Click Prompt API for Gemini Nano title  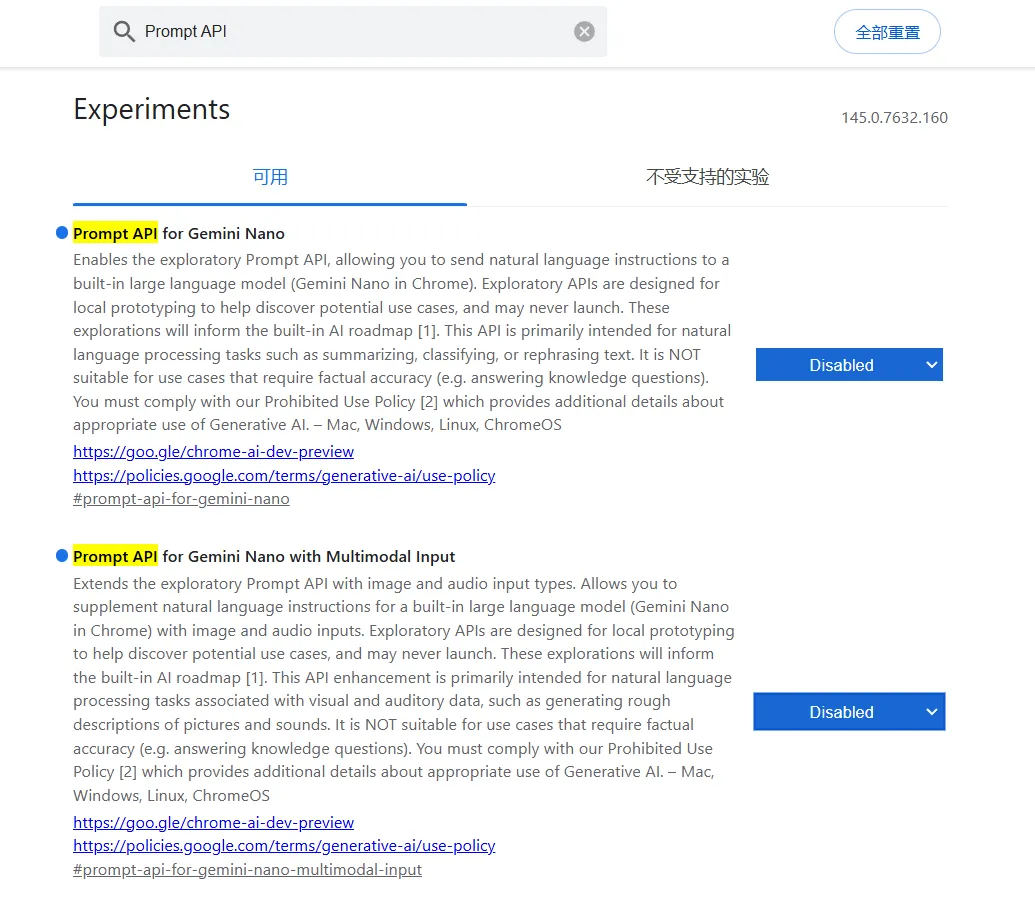179,233
